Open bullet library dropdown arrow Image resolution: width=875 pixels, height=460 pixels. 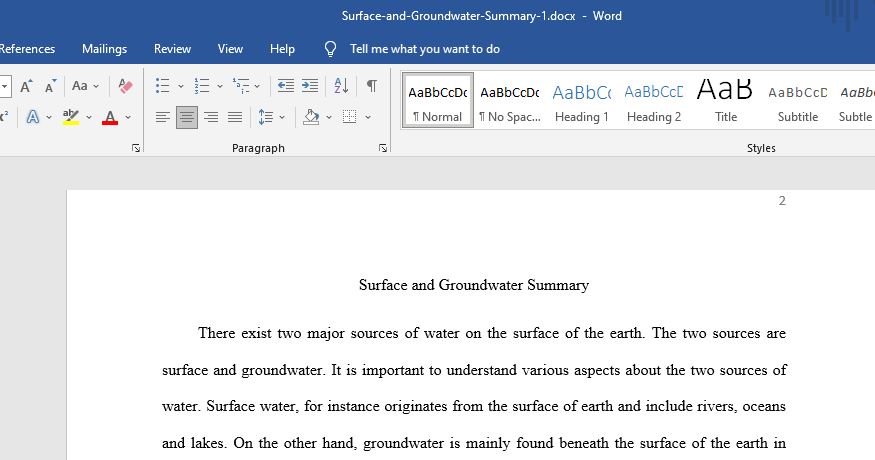click(x=180, y=86)
